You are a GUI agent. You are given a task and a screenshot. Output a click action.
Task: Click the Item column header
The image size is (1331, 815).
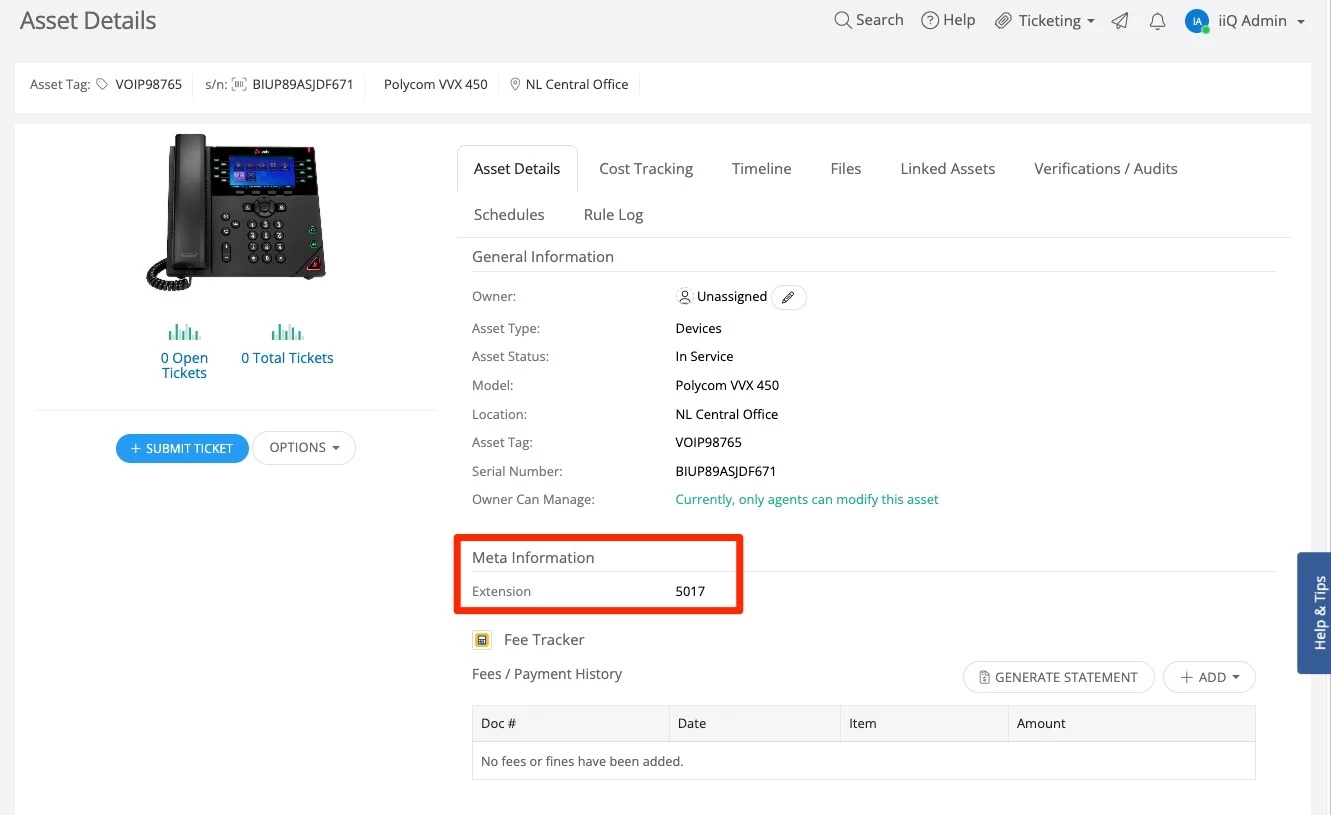(x=924, y=723)
